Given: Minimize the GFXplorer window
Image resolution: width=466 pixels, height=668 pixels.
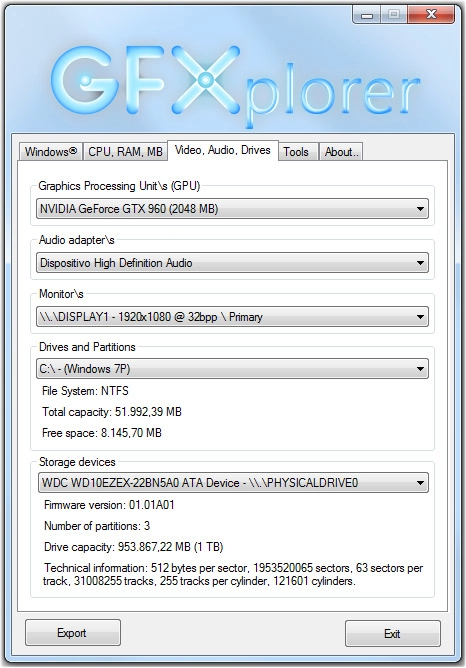Looking at the screenshot, I should coord(367,15).
